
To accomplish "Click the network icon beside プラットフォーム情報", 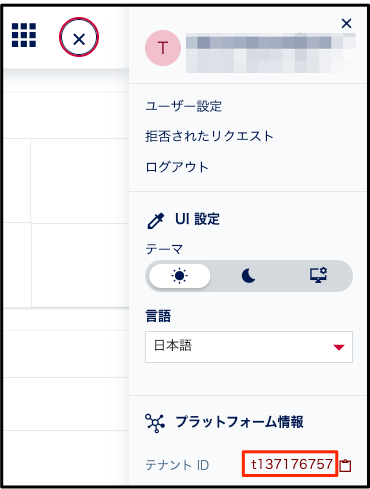I will [155, 423].
